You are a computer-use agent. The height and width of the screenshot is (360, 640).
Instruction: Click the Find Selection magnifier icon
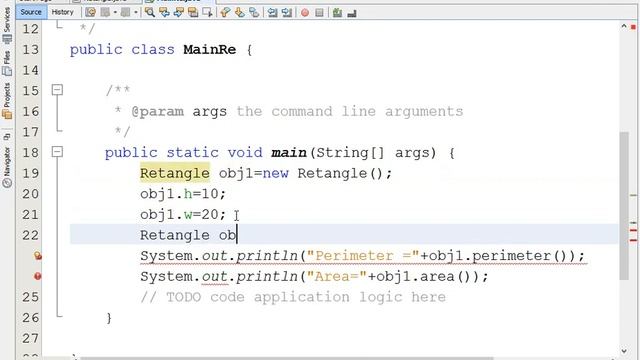coord(150,12)
